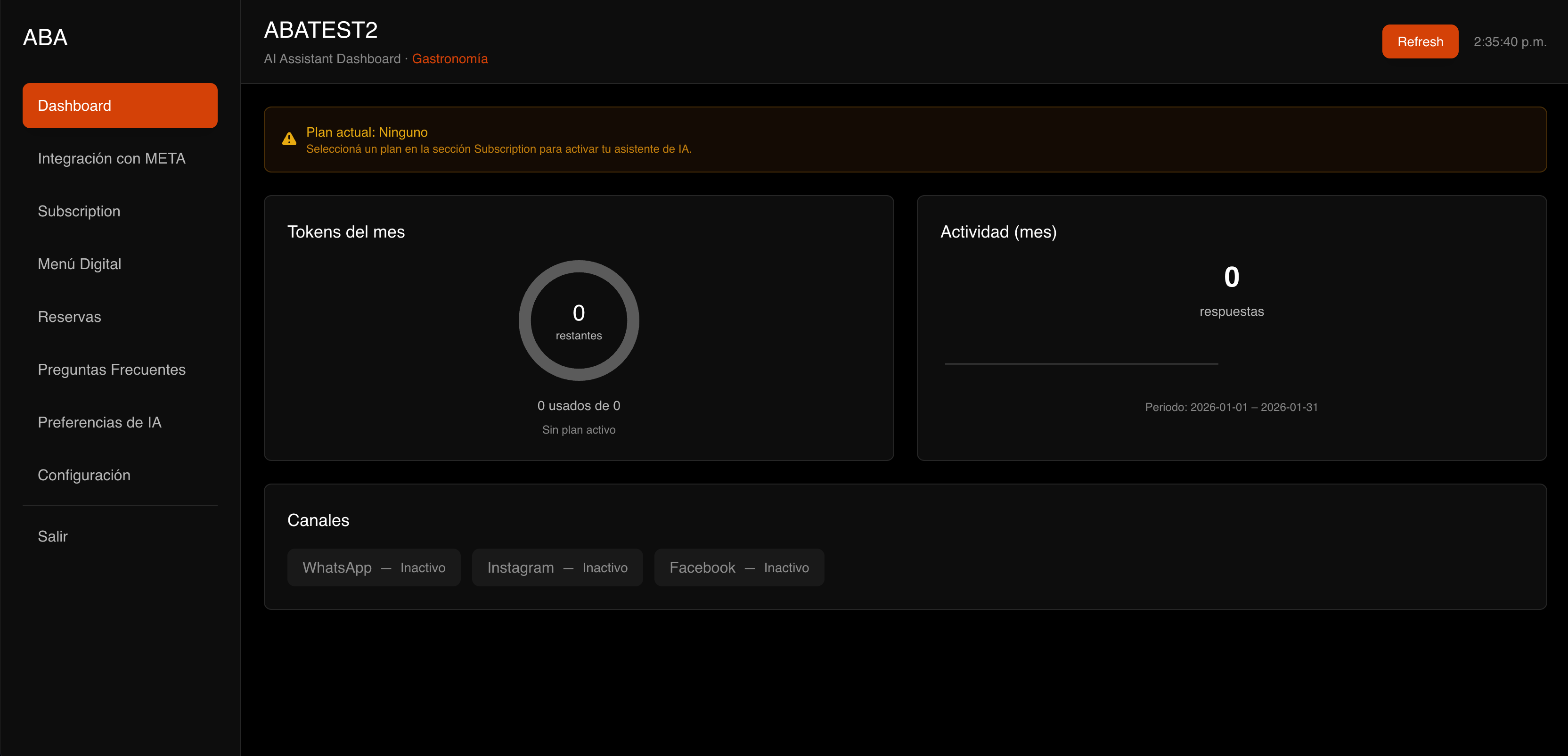Navigate to Preguntas Frecuentes
Viewport: 1568px width, 756px height.
coord(111,370)
